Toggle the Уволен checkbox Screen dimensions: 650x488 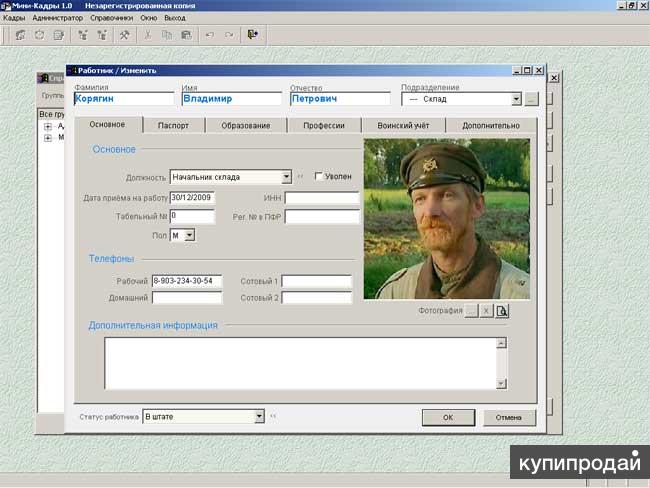click(x=319, y=177)
